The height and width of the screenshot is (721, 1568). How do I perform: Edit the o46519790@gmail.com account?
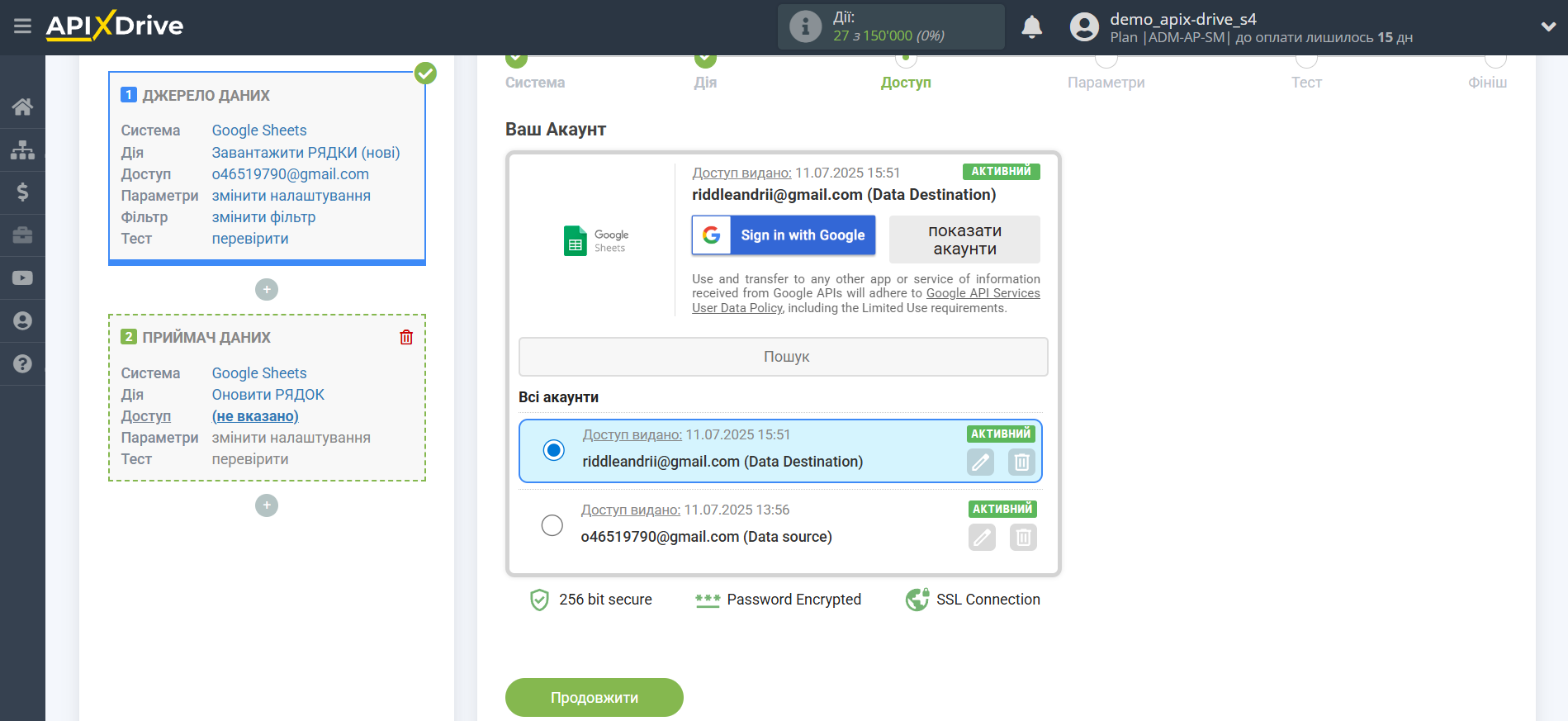coord(982,538)
